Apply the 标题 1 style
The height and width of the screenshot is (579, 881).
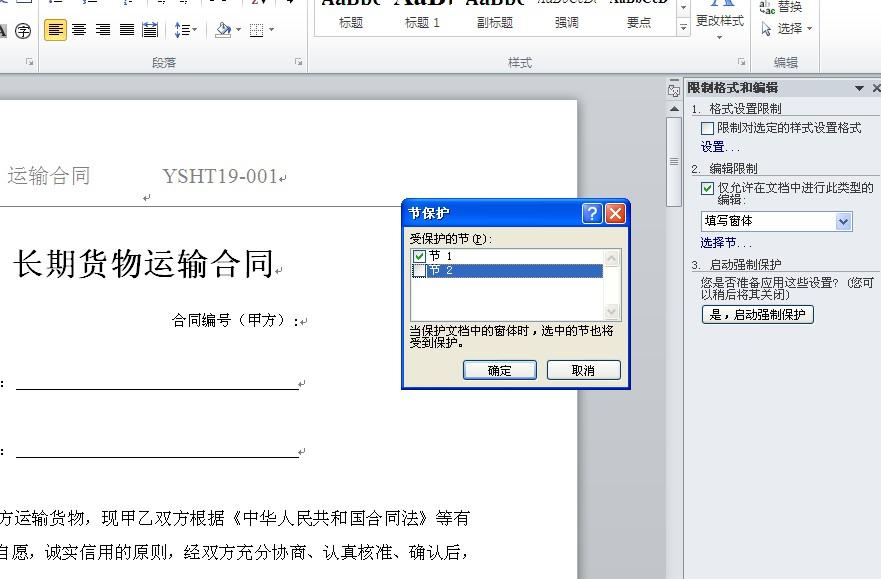tap(423, 16)
